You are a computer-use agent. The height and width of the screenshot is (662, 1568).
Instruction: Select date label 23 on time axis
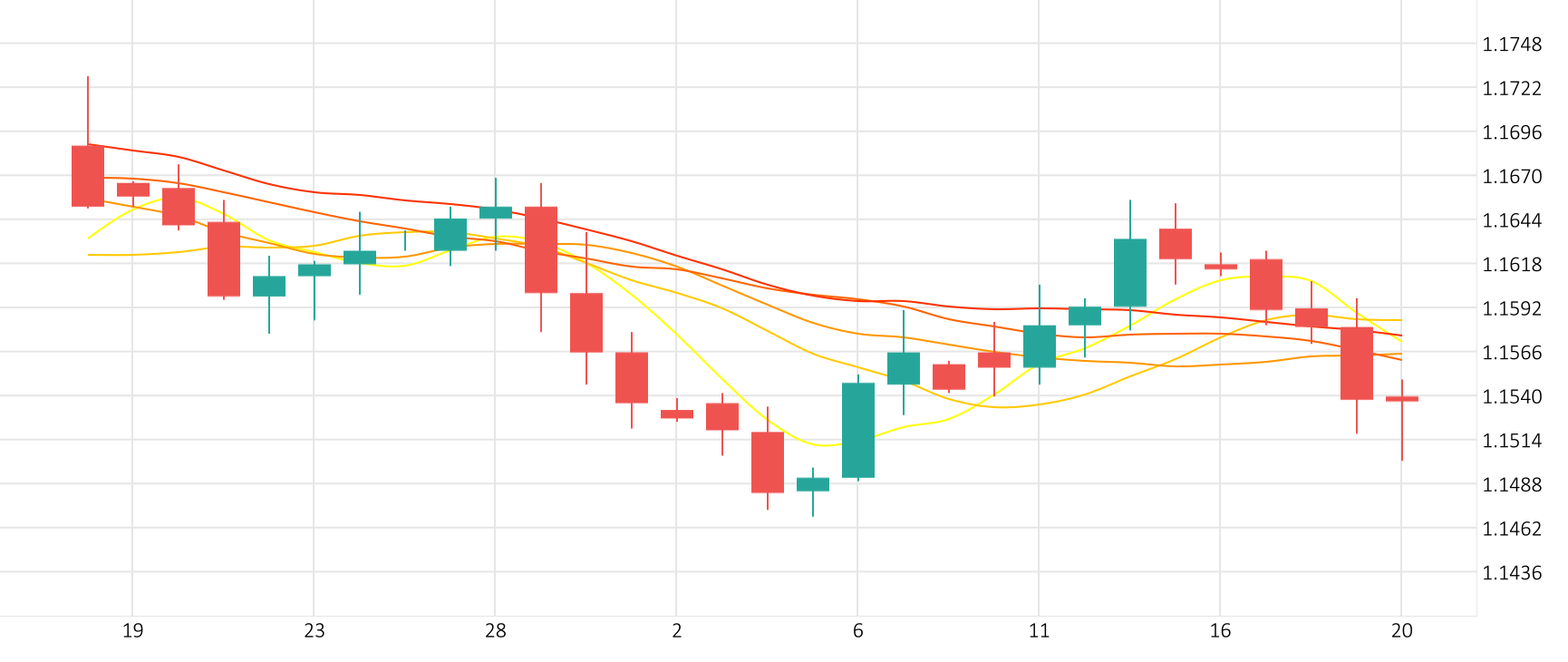[314, 631]
